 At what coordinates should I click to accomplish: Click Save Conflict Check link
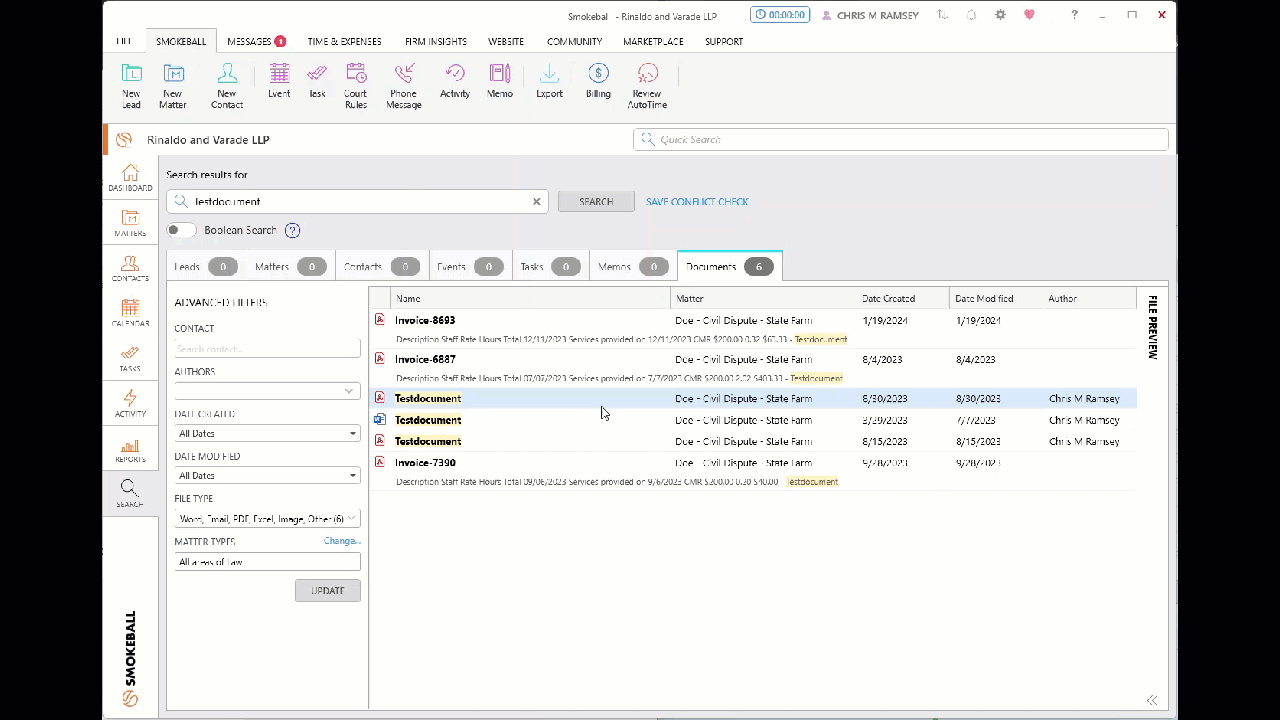[x=697, y=201]
